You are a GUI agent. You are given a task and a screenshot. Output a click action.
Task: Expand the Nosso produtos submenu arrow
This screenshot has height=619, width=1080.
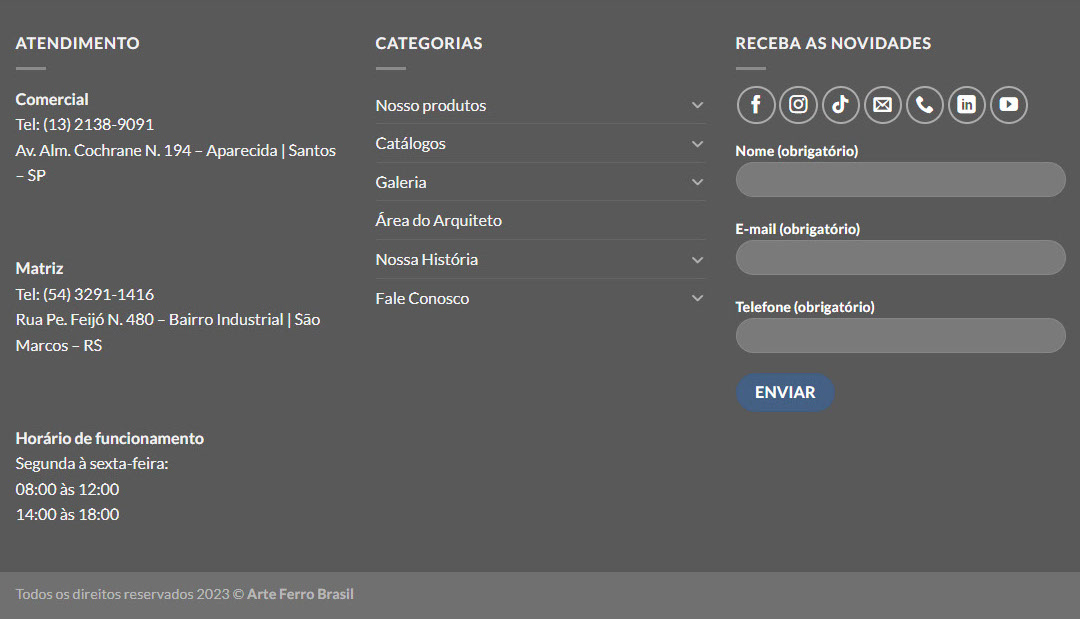tap(697, 105)
